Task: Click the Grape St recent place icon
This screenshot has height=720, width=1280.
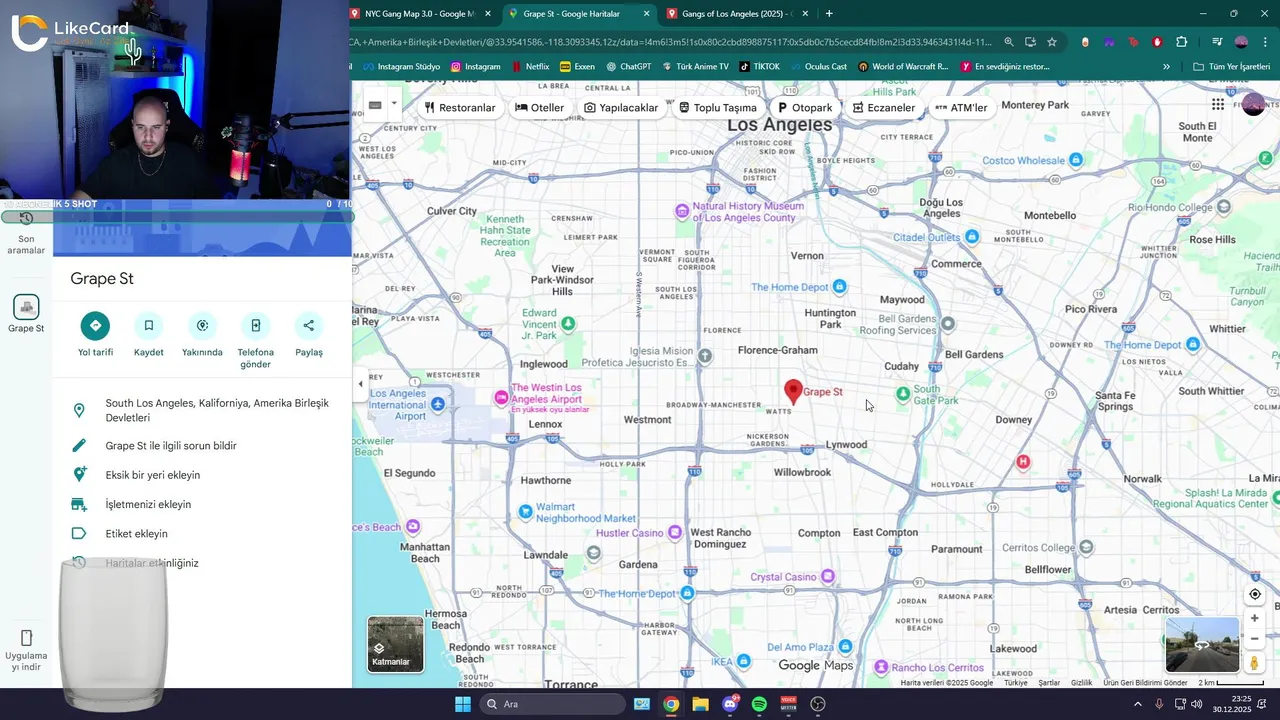Action: click(x=26, y=306)
